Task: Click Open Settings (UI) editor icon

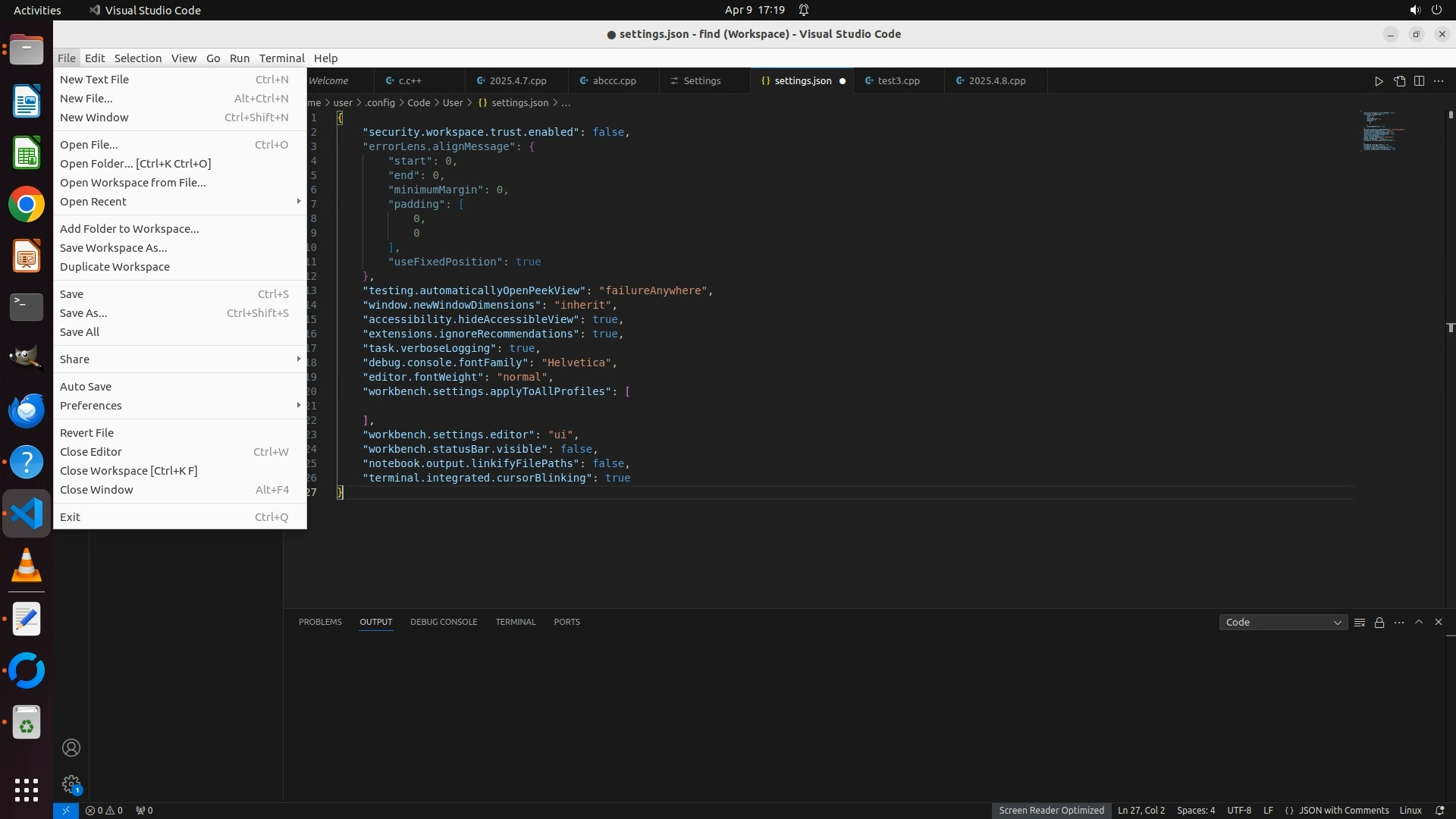Action: pyautogui.click(x=1399, y=81)
